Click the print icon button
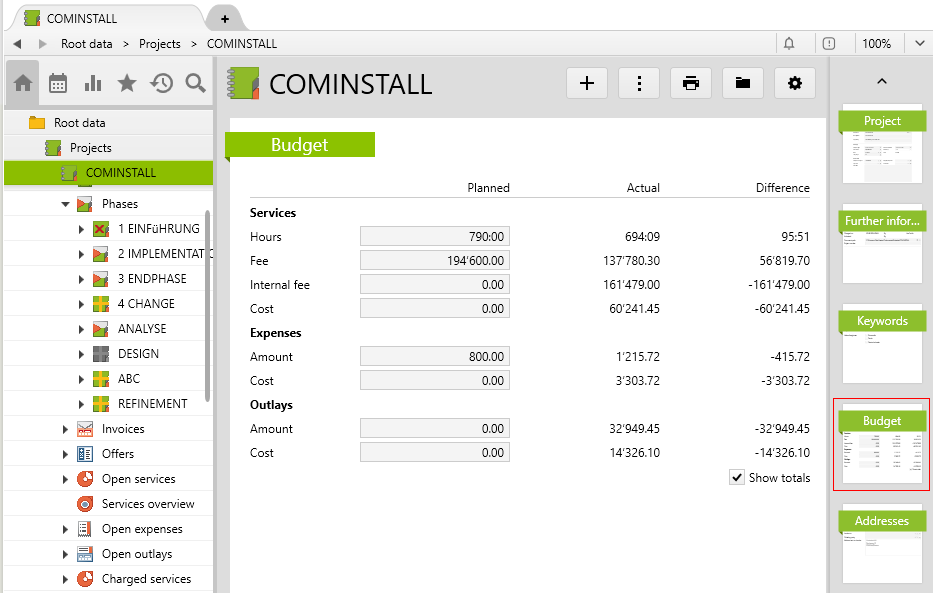The height and width of the screenshot is (593, 933). point(690,83)
